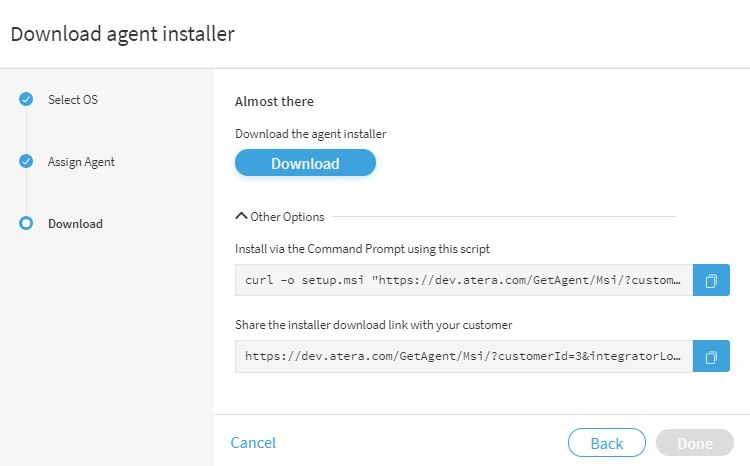This screenshot has width=750, height=466.
Task: Jump to the Assign Agent step label
Action: (x=81, y=162)
